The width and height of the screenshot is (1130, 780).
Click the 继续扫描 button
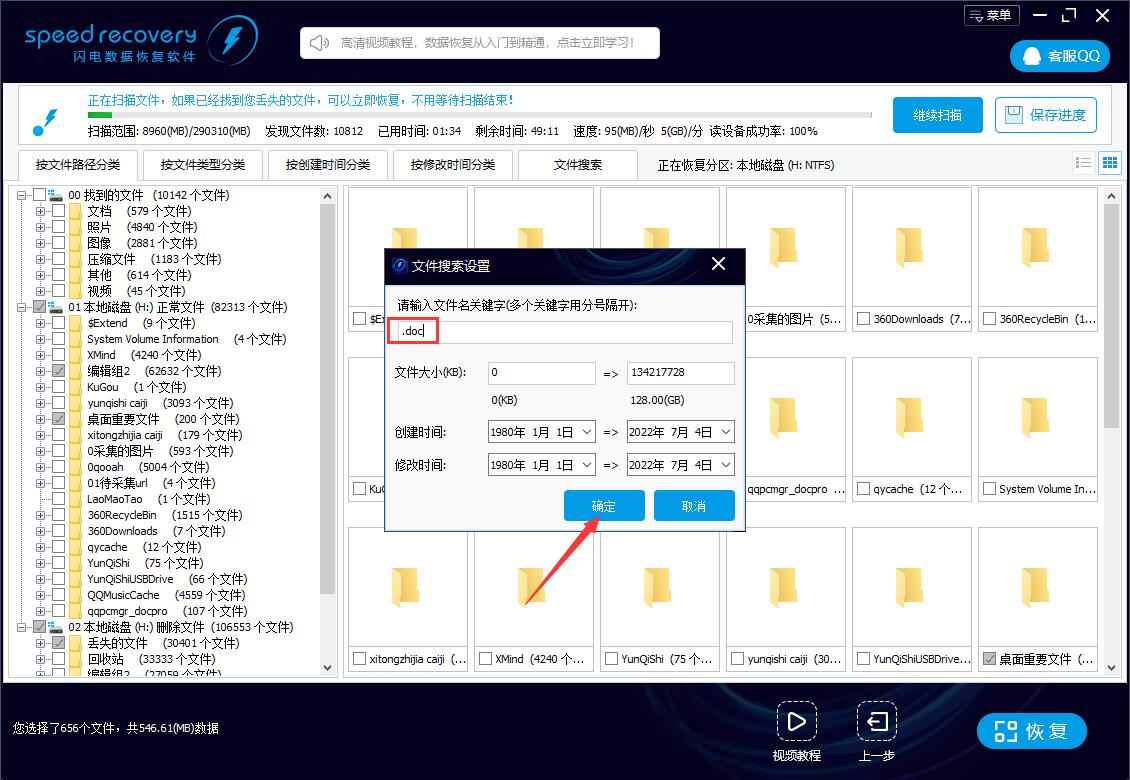pos(938,115)
